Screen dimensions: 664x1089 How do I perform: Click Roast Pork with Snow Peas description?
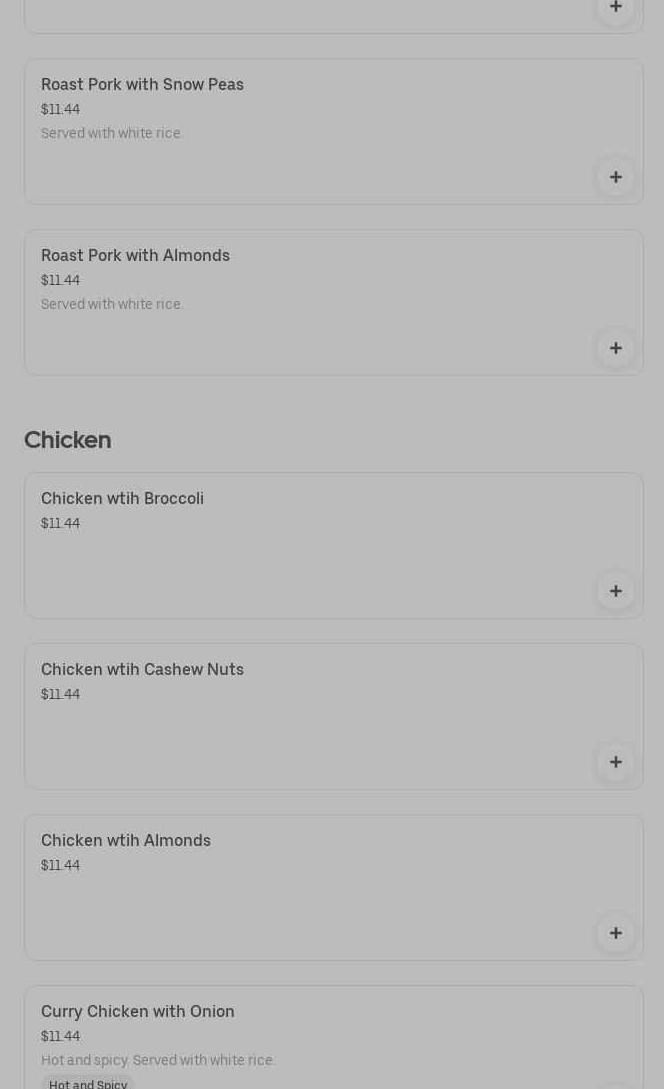click(x=111, y=134)
